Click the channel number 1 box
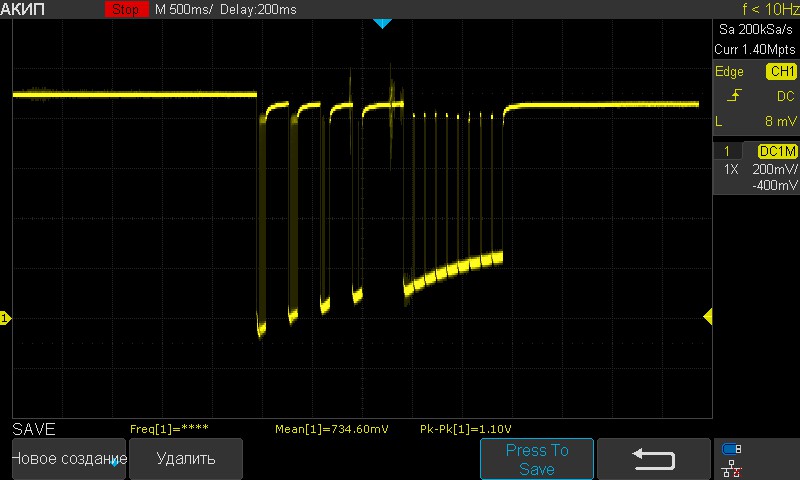 coord(727,151)
